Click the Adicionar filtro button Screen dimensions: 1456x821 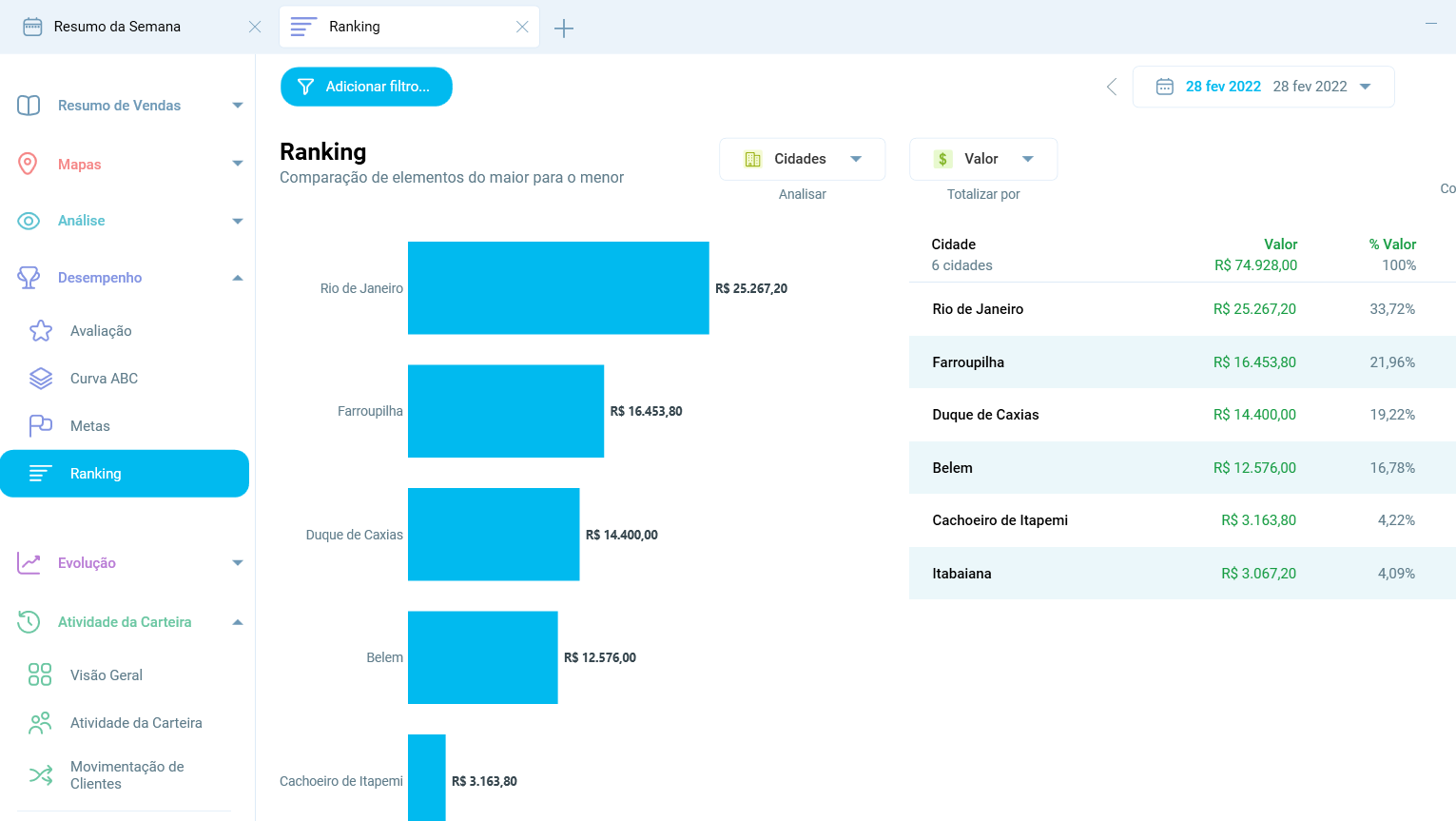click(366, 87)
